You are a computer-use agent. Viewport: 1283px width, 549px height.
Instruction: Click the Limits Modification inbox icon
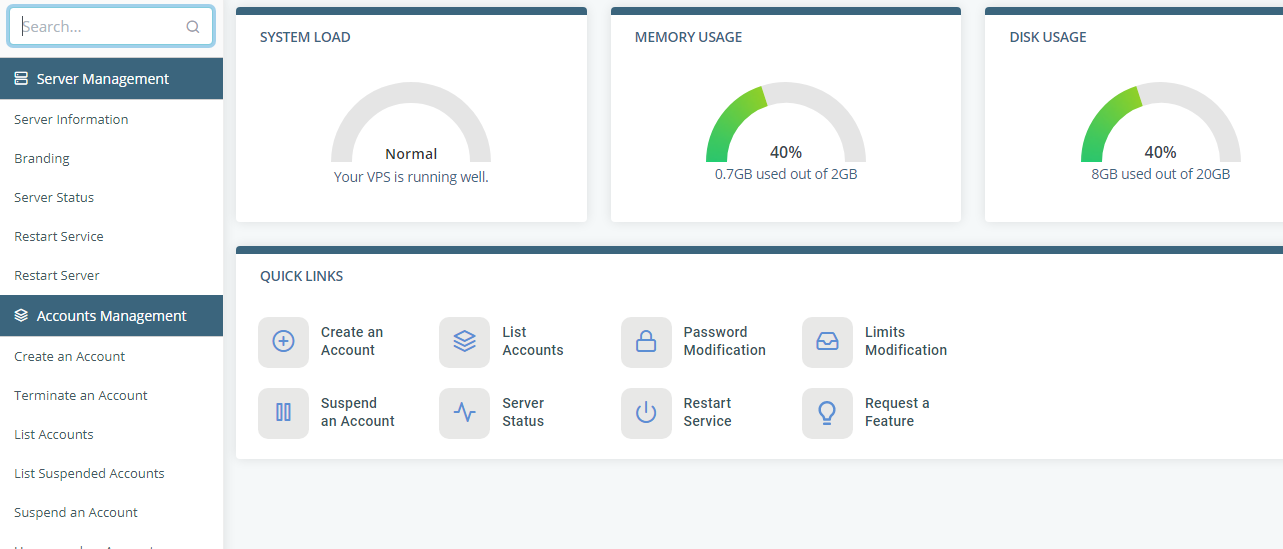point(827,342)
